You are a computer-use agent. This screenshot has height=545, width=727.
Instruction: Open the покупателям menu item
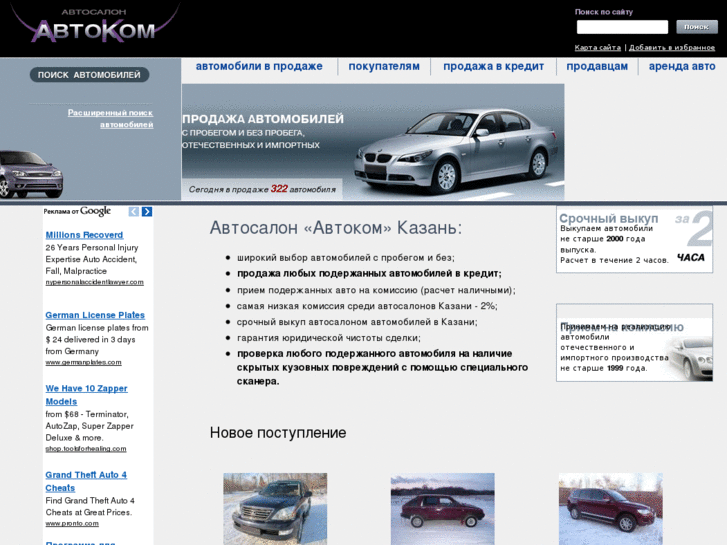point(384,66)
